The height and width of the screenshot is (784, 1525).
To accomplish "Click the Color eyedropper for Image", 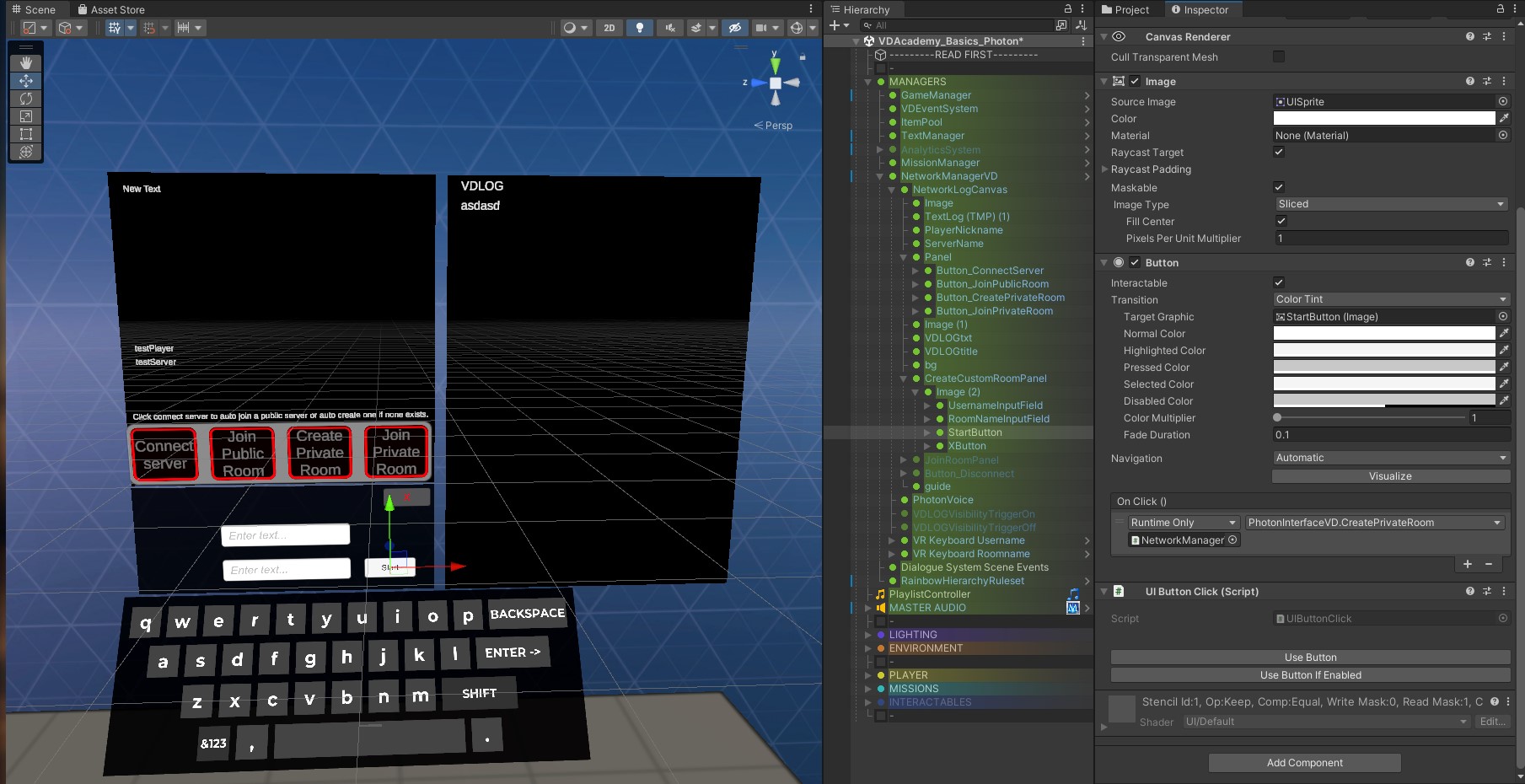I will point(1503,118).
